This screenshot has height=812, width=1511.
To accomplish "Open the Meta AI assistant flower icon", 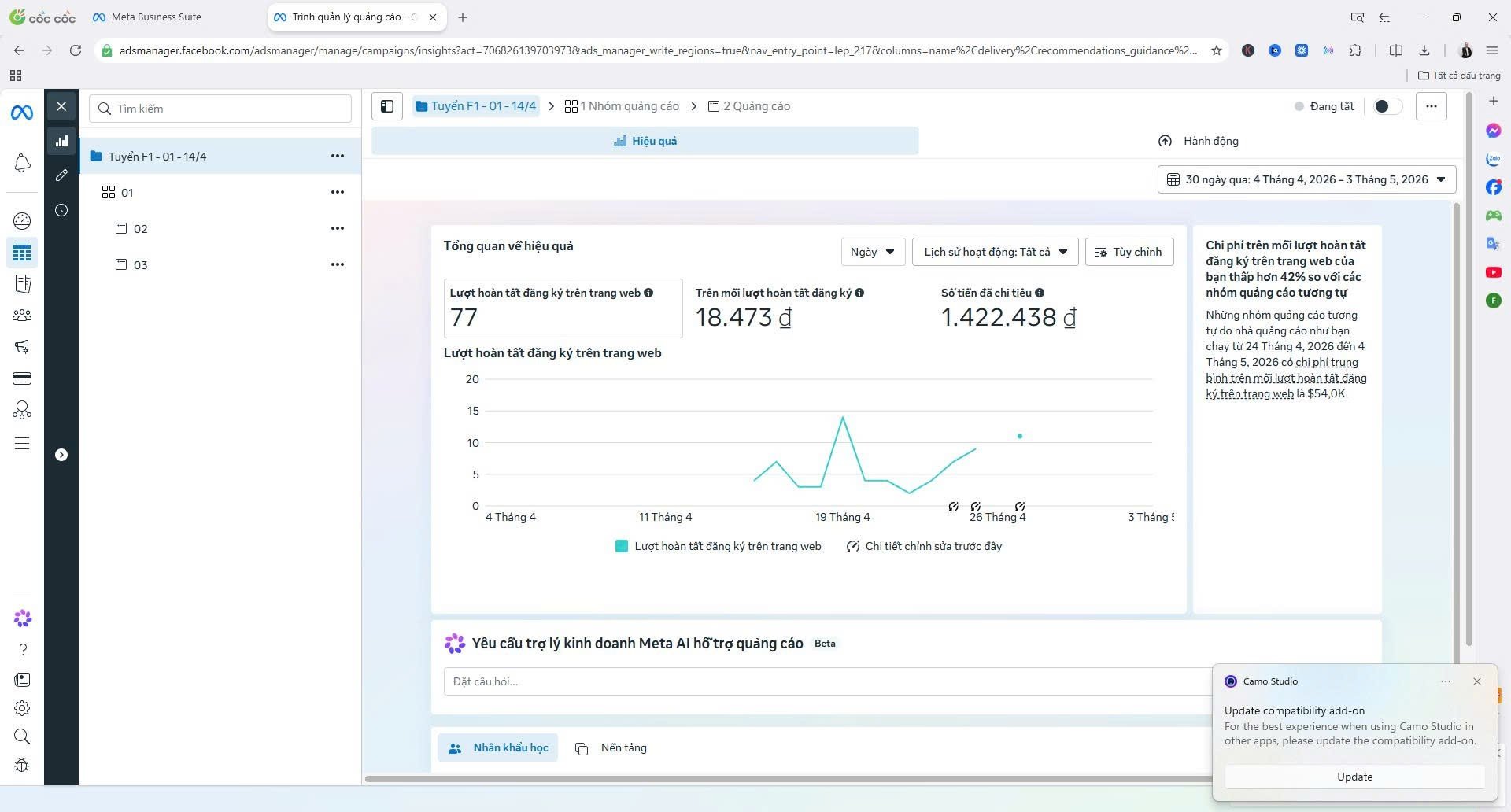I will (x=22, y=619).
